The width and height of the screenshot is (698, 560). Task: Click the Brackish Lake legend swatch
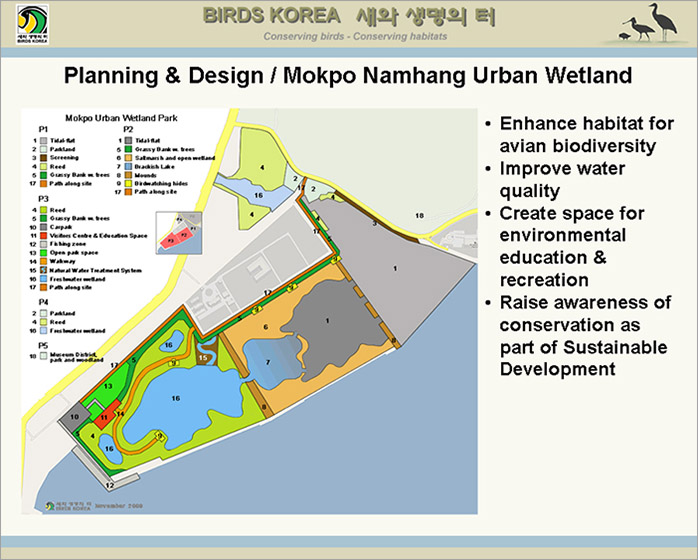(x=129, y=166)
